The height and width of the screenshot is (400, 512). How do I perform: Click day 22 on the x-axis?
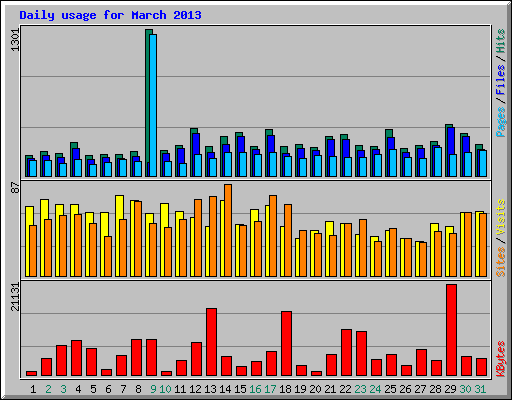345,389
